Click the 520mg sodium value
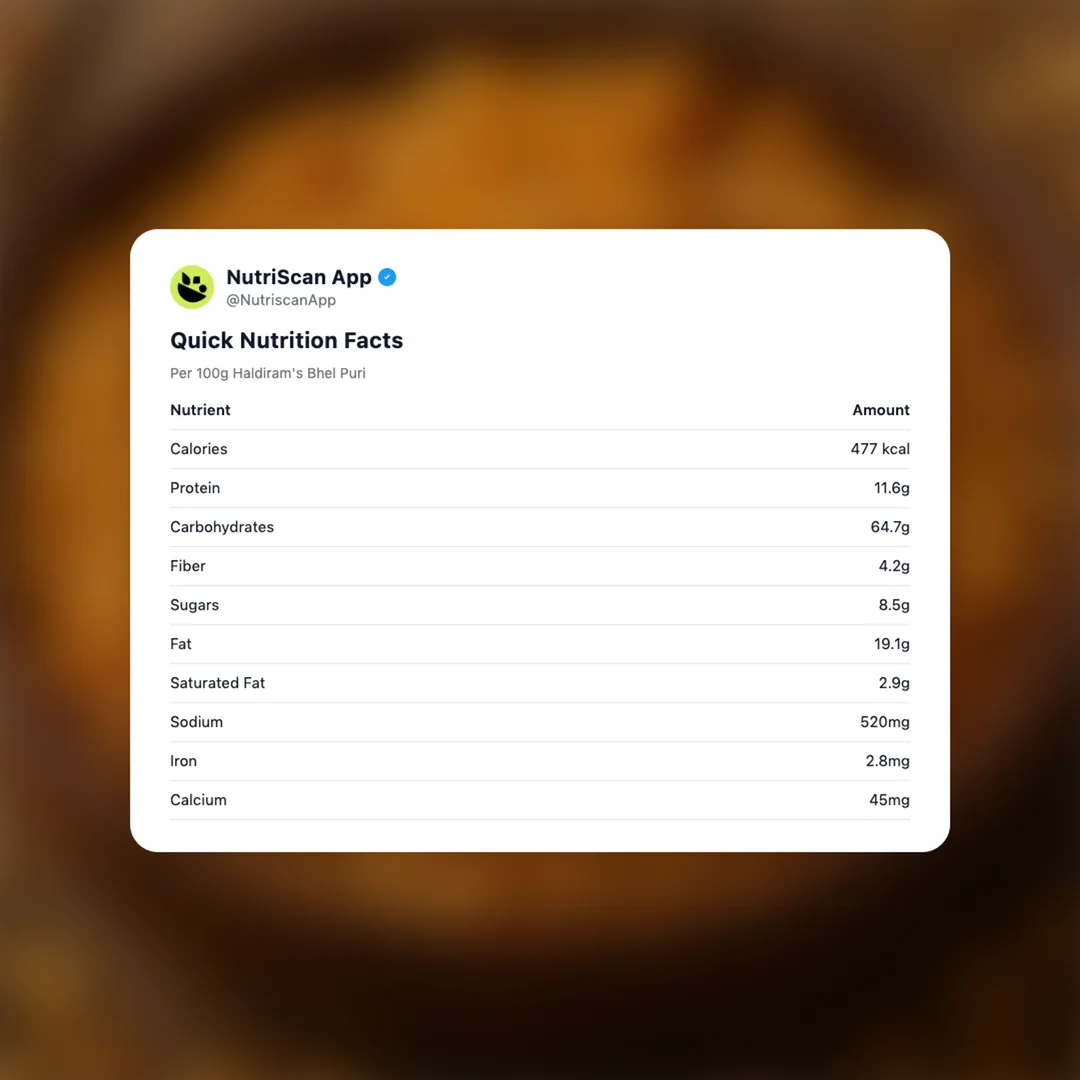 coord(885,722)
